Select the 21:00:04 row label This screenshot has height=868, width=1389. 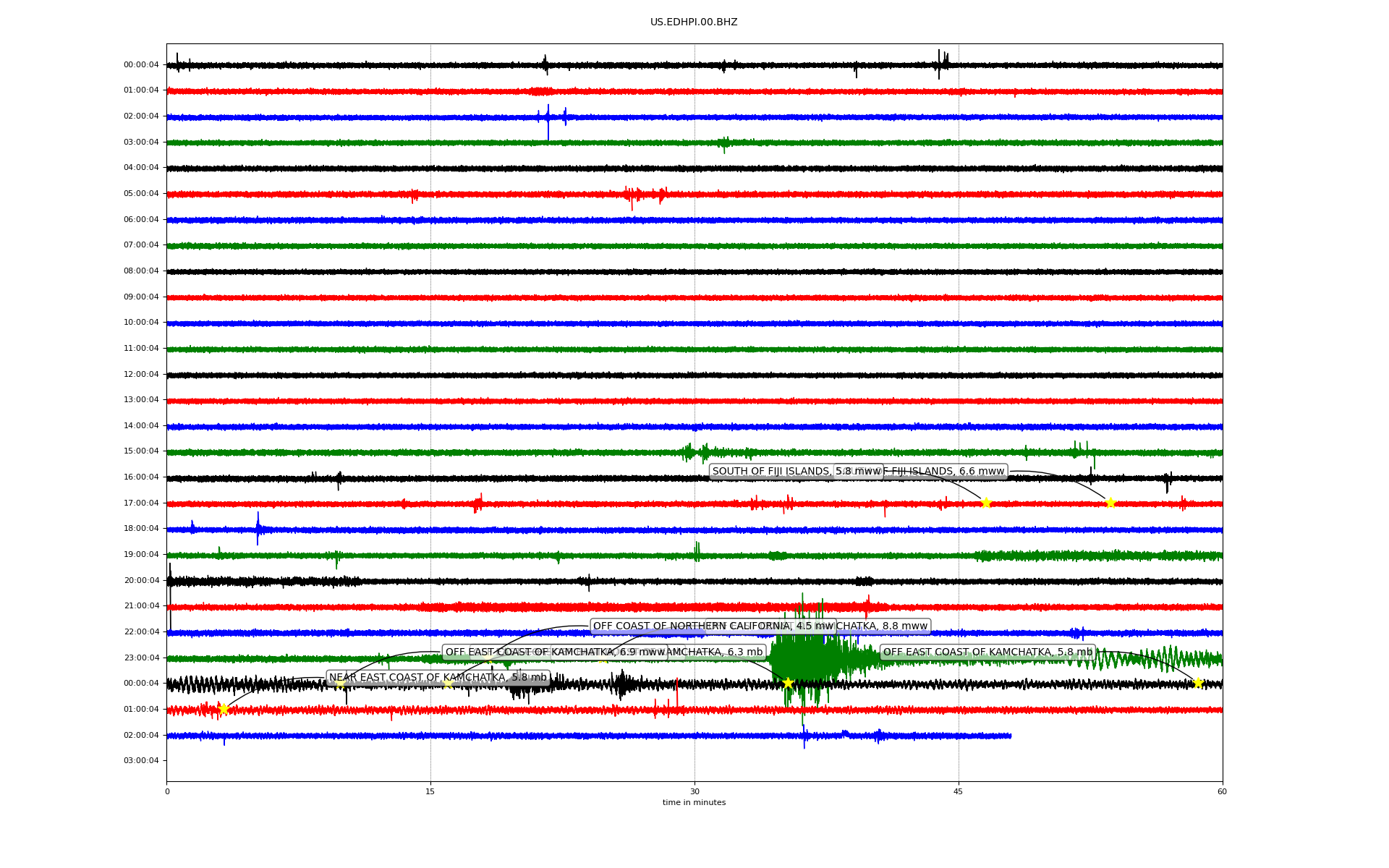point(141,606)
